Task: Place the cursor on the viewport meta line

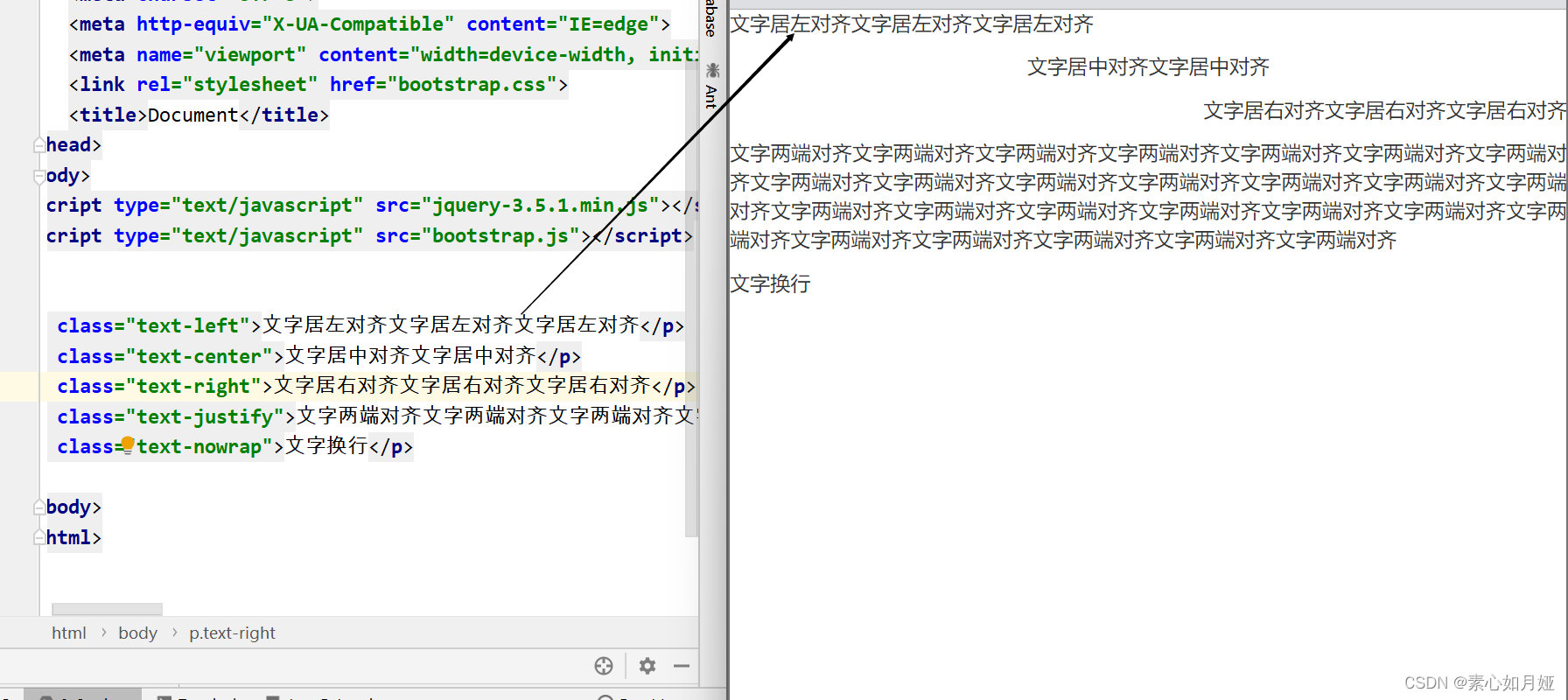Action: (x=383, y=55)
